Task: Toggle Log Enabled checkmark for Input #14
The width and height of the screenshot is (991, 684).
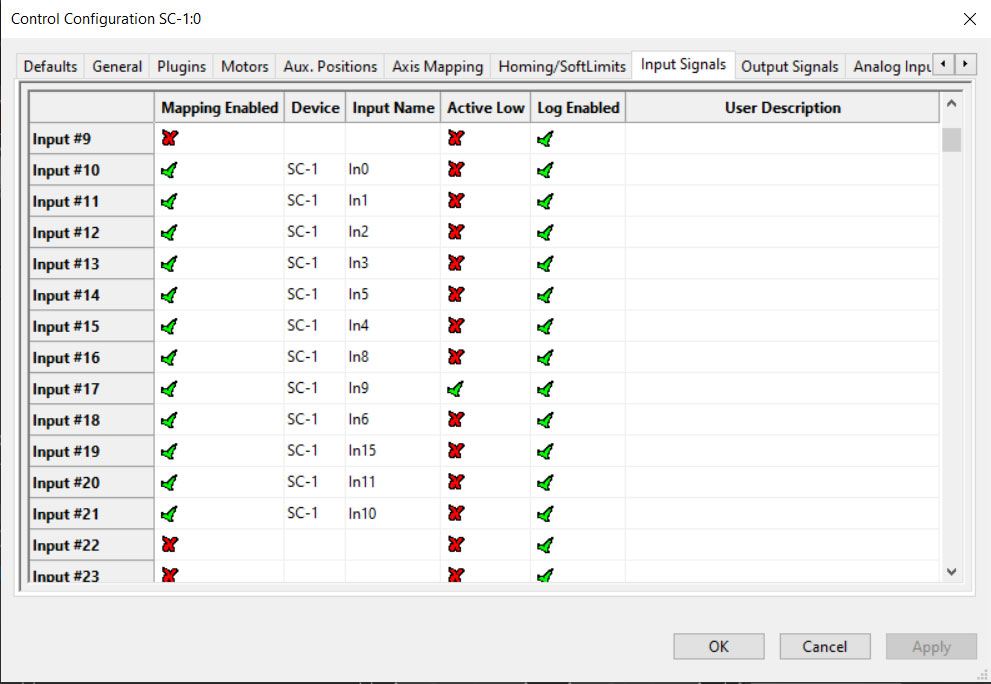Action: tap(545, 295)
